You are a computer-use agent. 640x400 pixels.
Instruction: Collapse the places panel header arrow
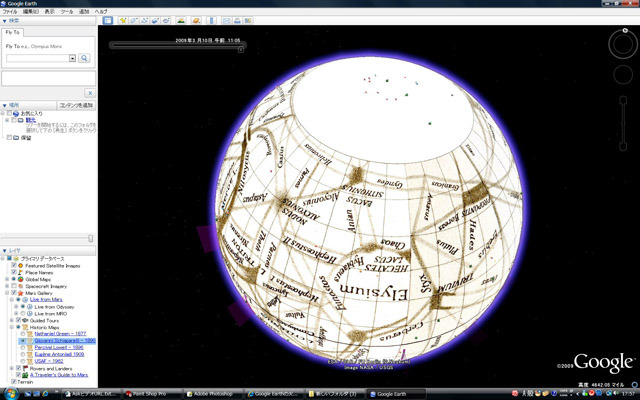click(x=4, y=105)
